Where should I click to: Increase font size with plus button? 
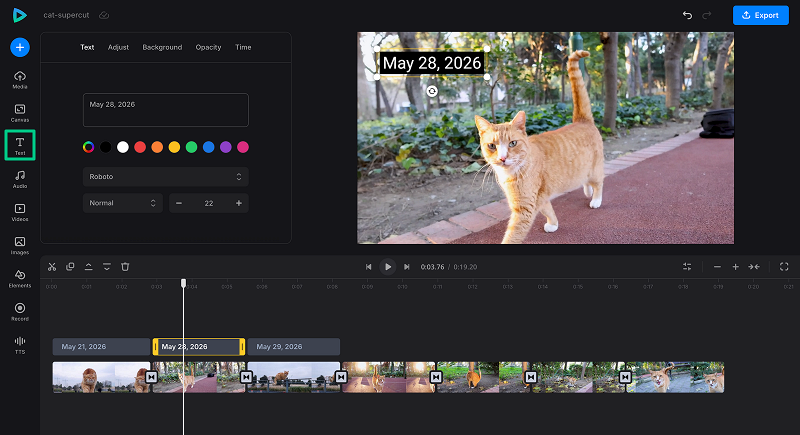239,203
